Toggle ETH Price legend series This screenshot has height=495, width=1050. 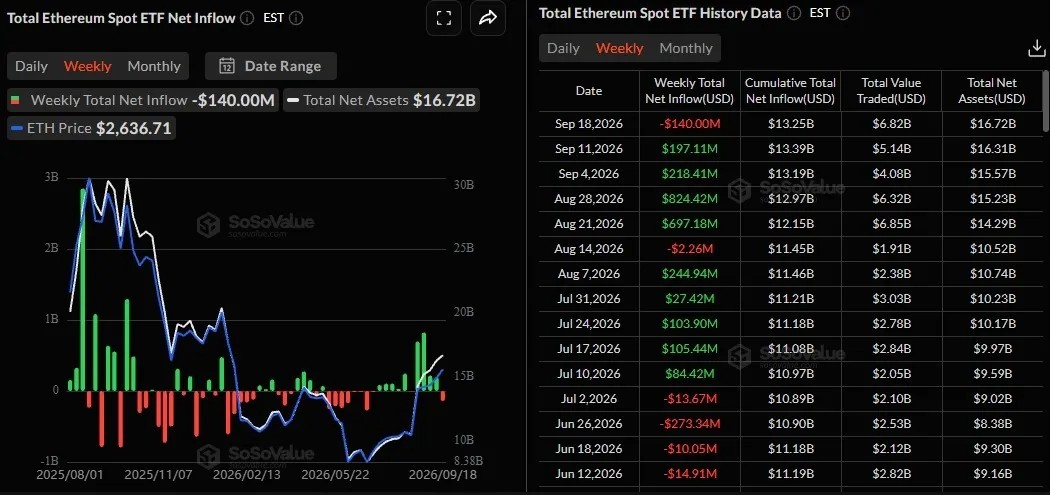pos(92,128)
